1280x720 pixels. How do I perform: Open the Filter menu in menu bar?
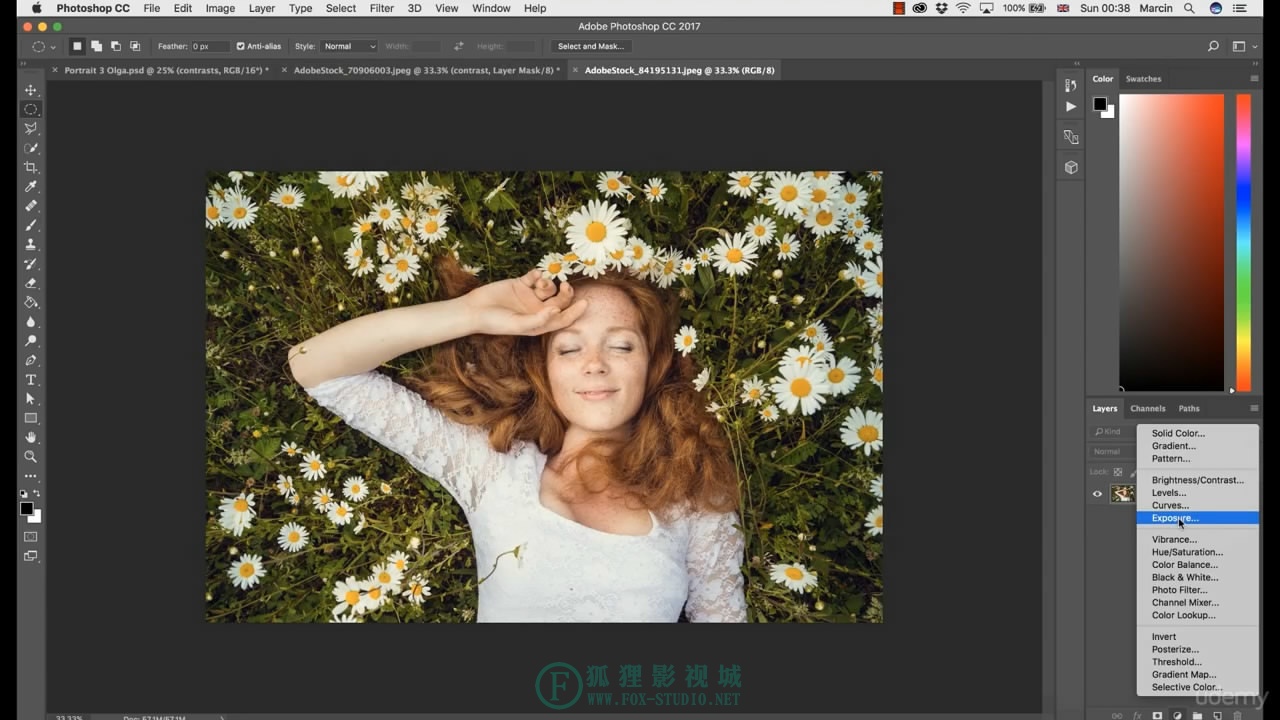381,8
